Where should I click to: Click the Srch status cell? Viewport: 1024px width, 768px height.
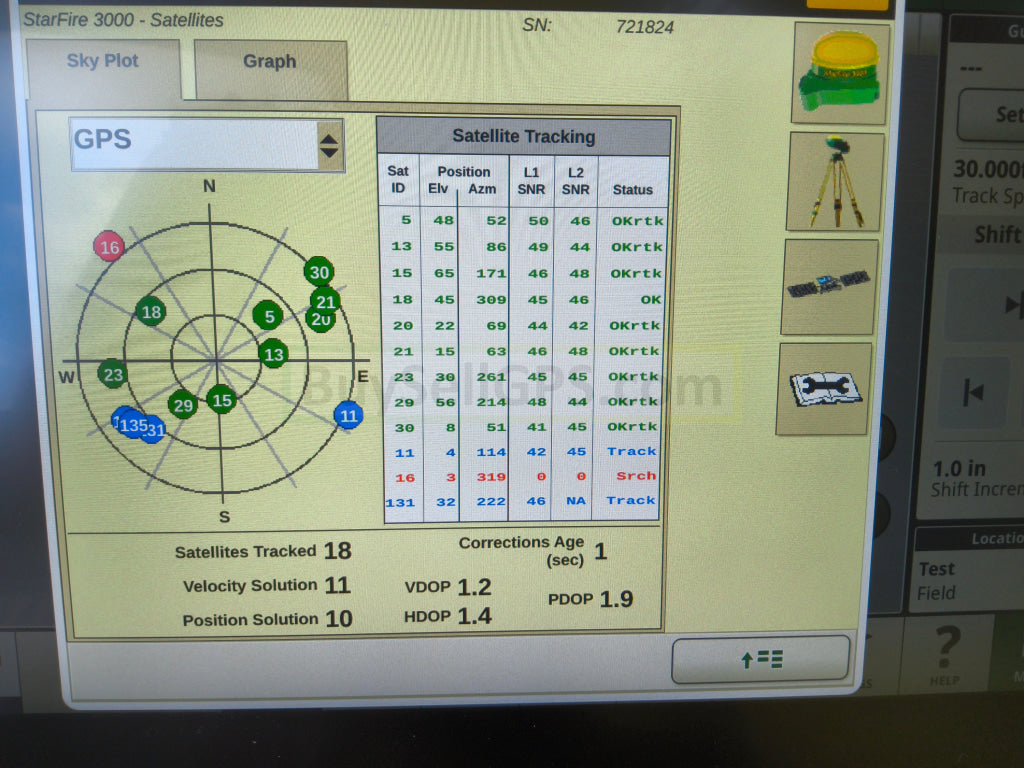point(635,476)
